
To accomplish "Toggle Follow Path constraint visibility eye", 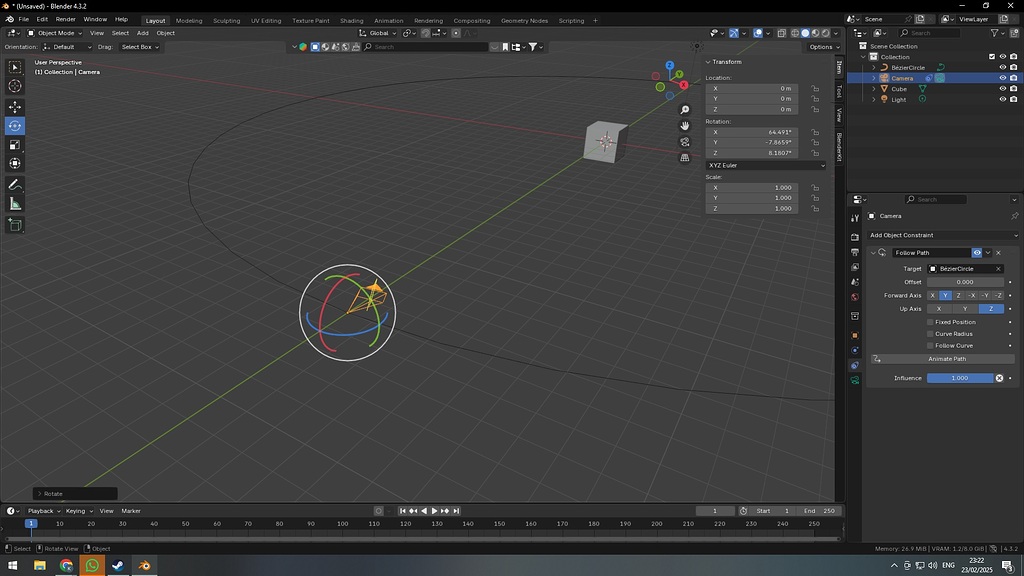I will pyautogui.click(x=977, y=253).
